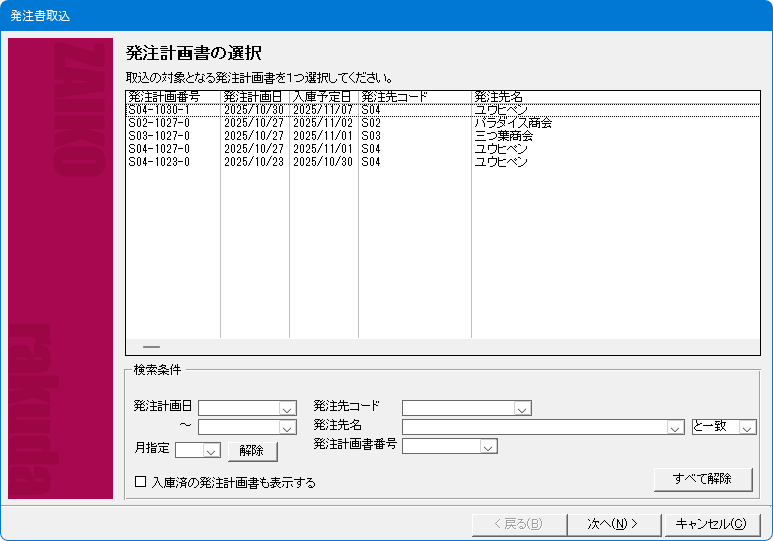773x541 pixels.
Task: Open the 発注計画日 start date dropdown
Action: tap(287, 408)
